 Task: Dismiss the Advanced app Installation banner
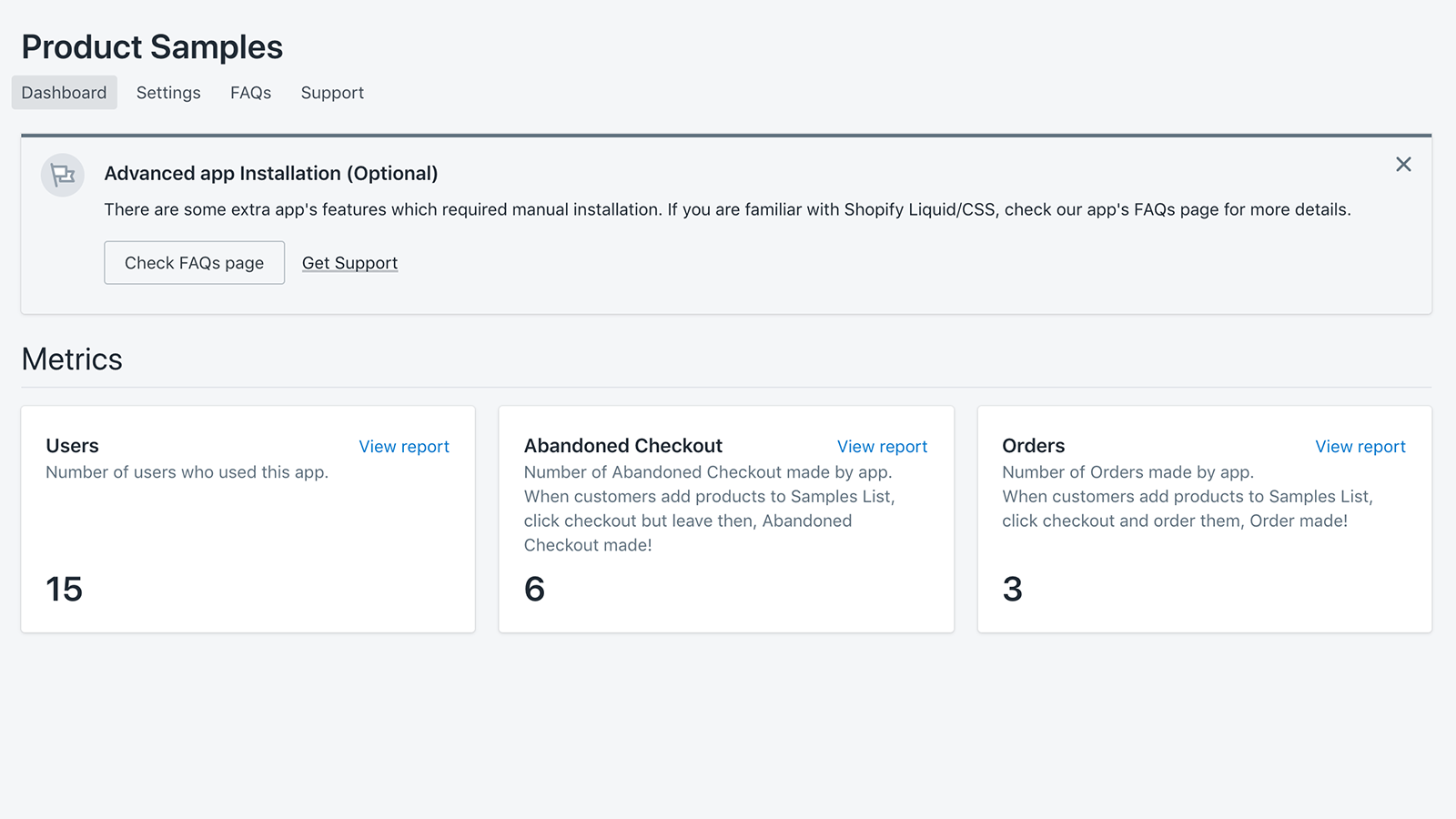pyautogui.click(x=1403, y=164)
